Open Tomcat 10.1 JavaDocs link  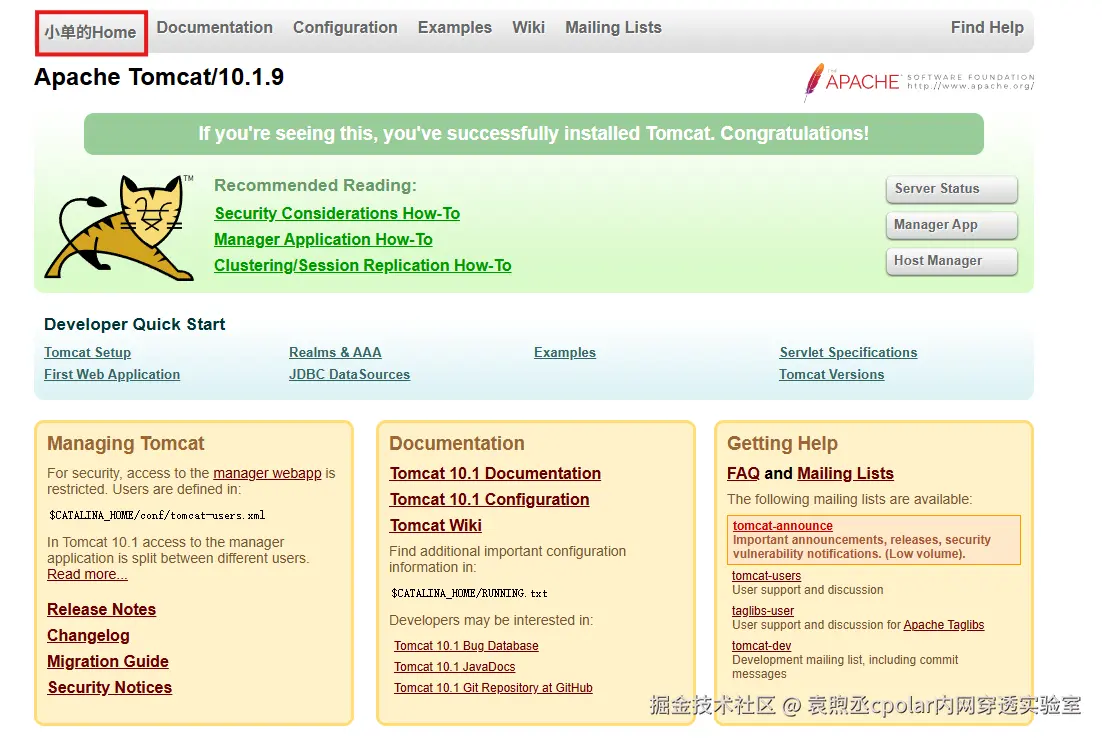tap(454, 667)
